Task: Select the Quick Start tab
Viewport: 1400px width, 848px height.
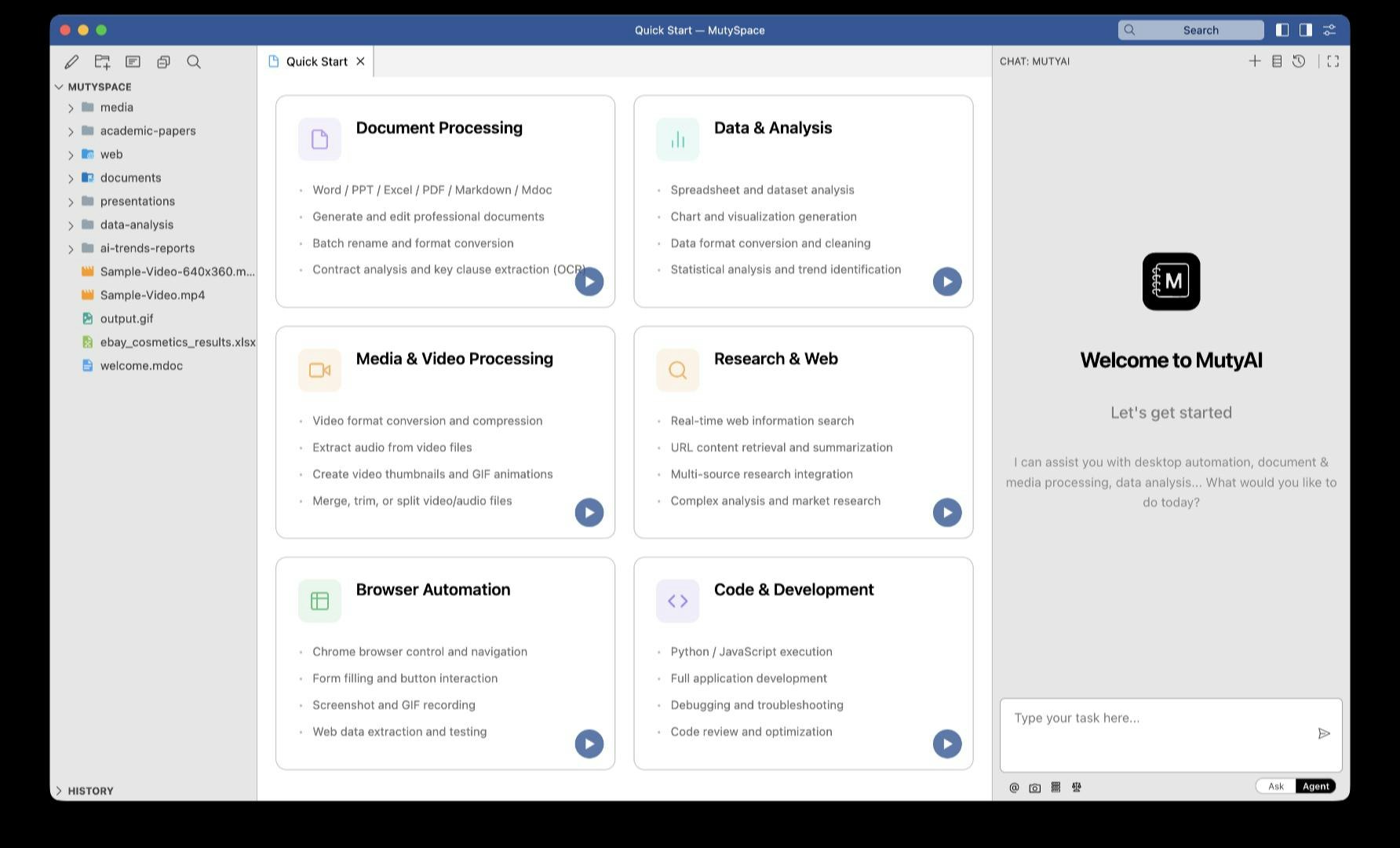Action: click(315, 60)
